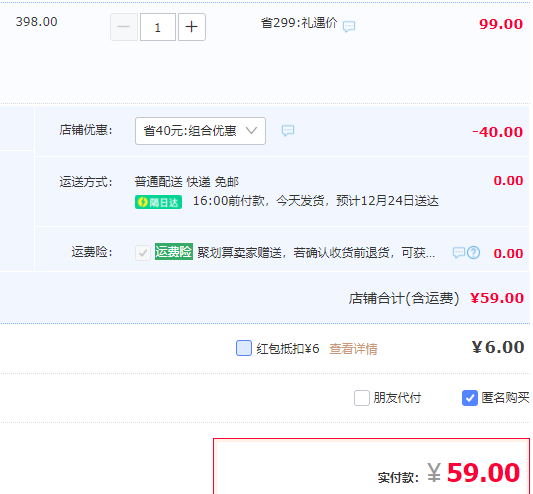Check the 朋友代付 option
Screen dimensions: 533x494
click(362, 398)
